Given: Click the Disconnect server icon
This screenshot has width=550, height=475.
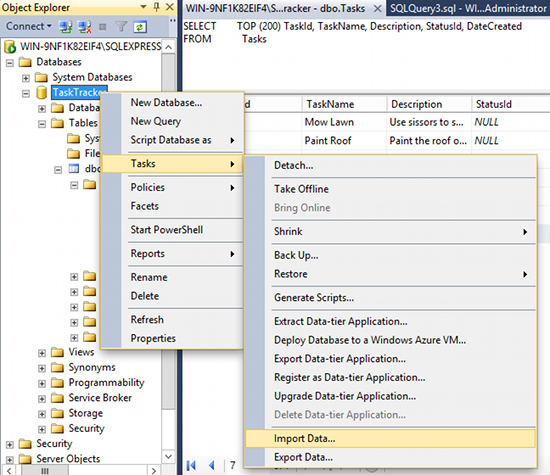Looking at the screenshot, I should pos(84,27).
